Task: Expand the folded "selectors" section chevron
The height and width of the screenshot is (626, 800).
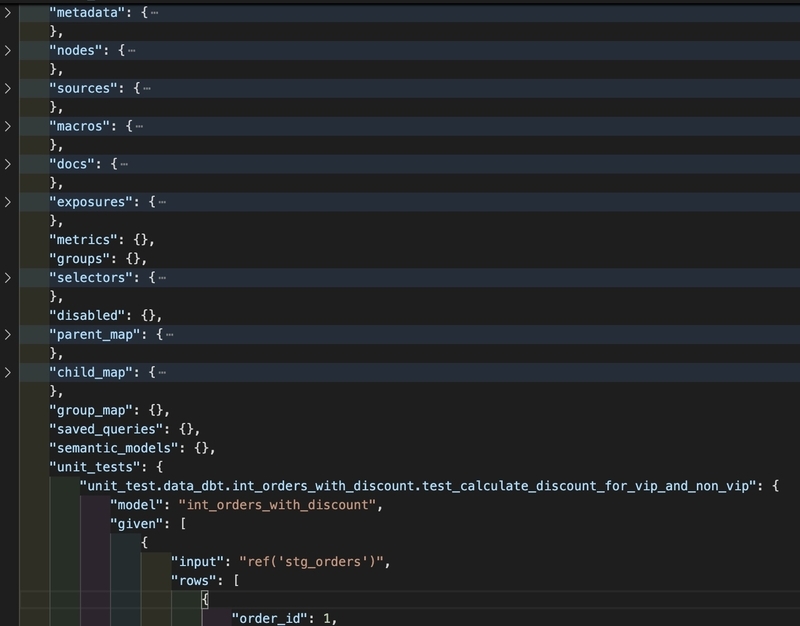Action: click(8, 278)
